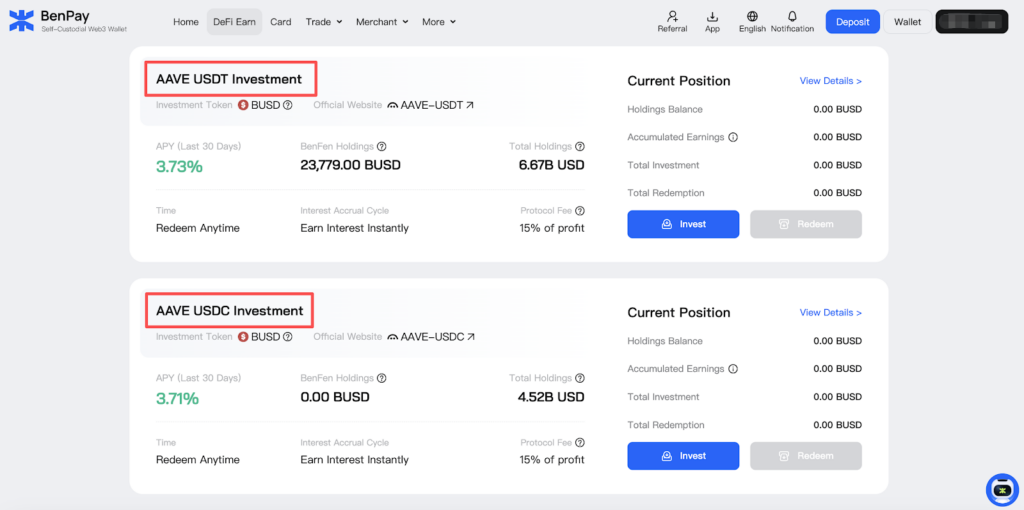Click the Wallet button in header
Viewport: 1024px width, 510px height.
tap(907, 22)
